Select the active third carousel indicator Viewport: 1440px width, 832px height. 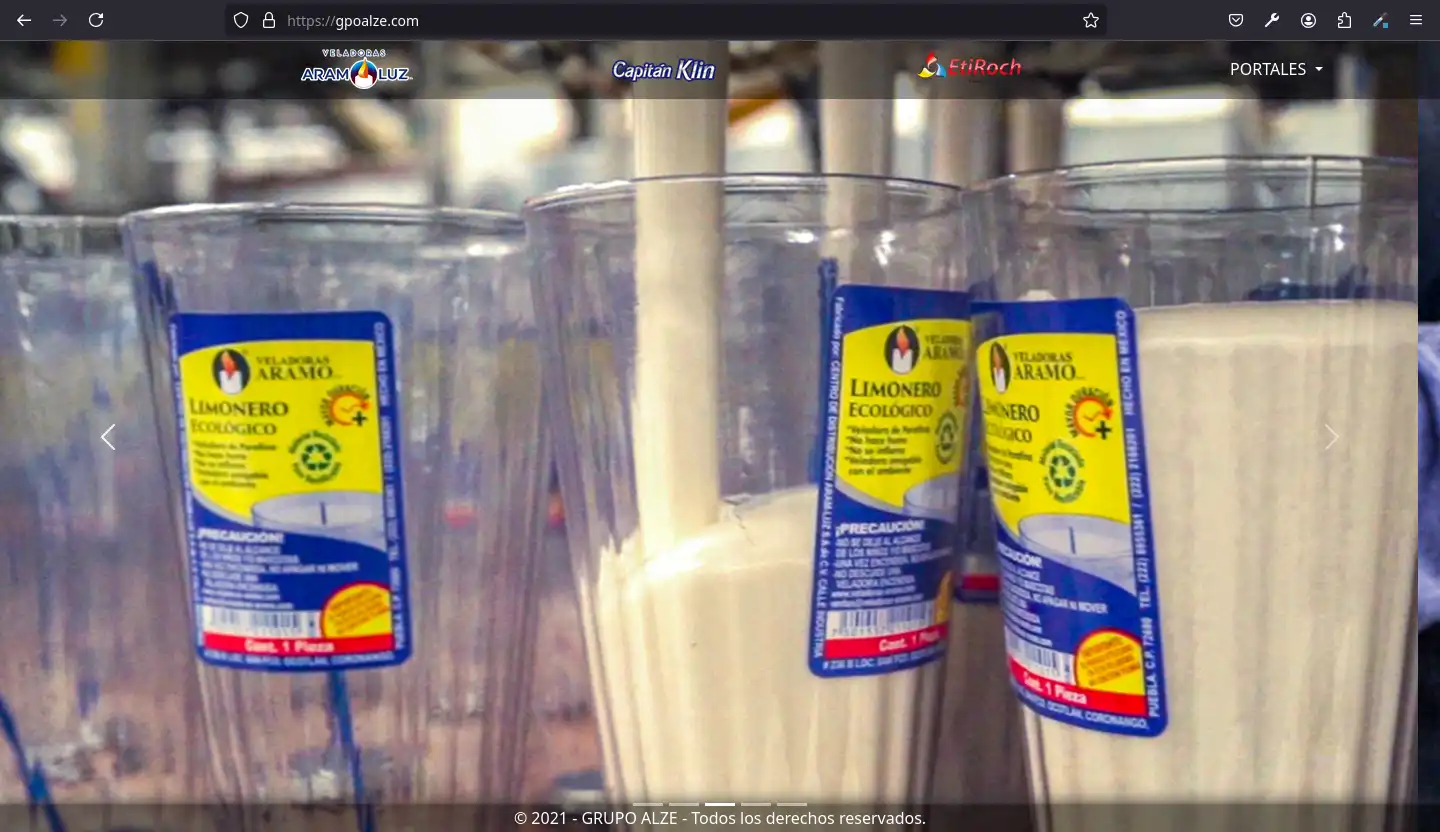[x=720, y=804]
